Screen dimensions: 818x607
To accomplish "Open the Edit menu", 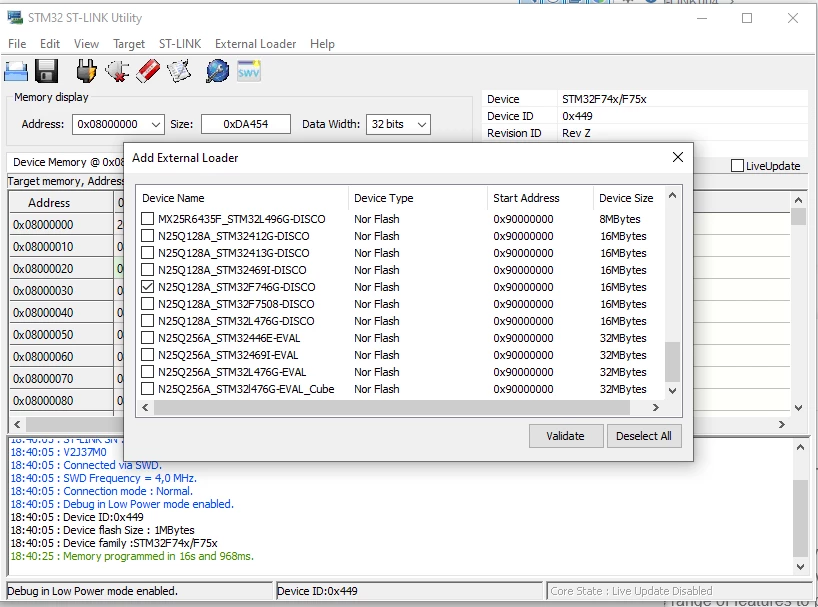I will [x=50, y=44].
